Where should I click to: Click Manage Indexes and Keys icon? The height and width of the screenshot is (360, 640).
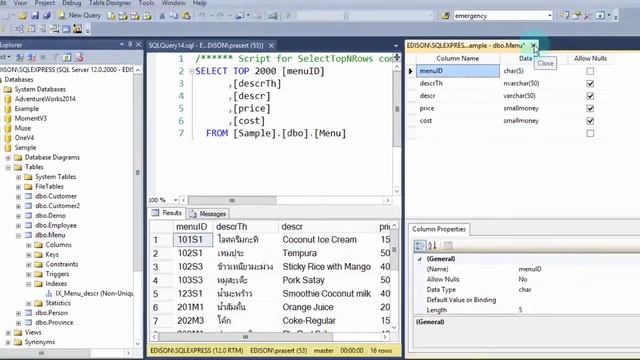31,29
